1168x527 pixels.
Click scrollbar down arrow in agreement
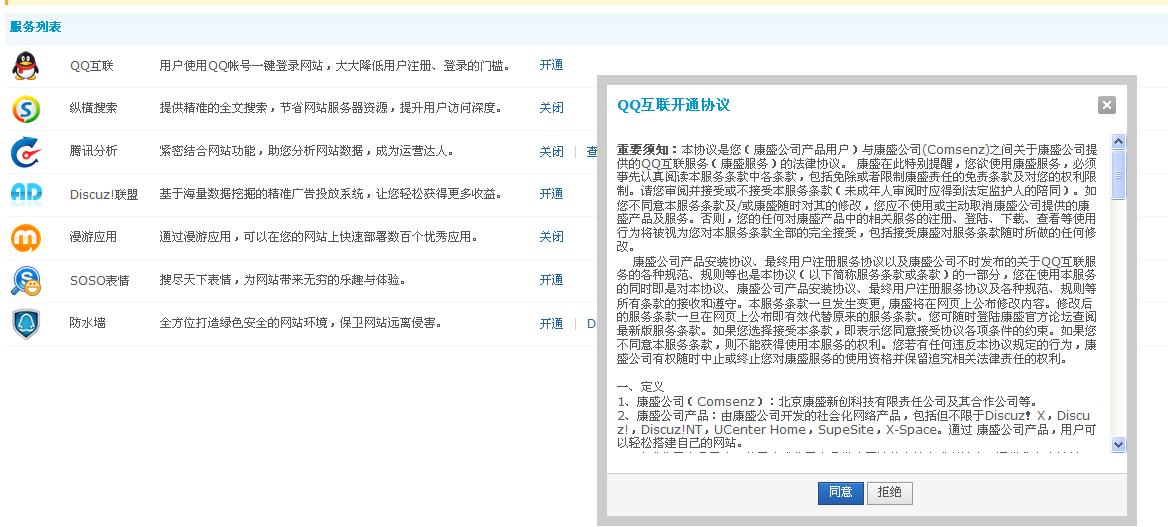click(1118, 444)
